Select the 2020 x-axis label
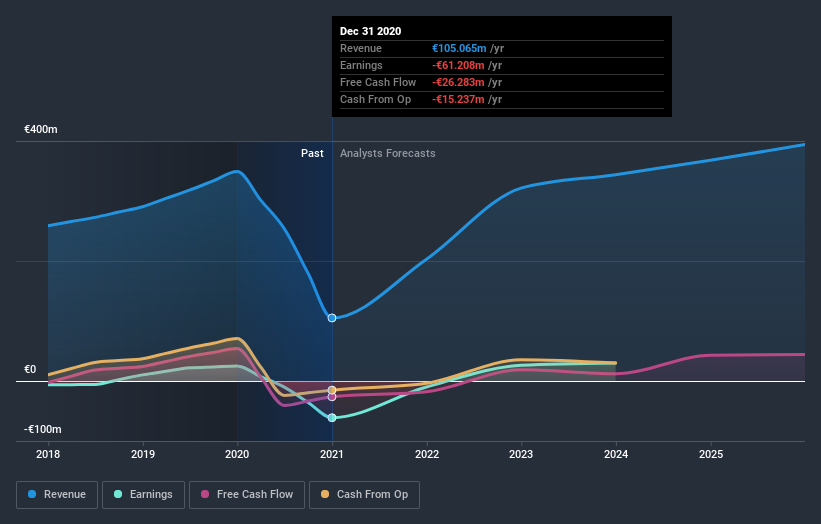Viewport: 821px width, 524px height. click(x=237, y=454)
